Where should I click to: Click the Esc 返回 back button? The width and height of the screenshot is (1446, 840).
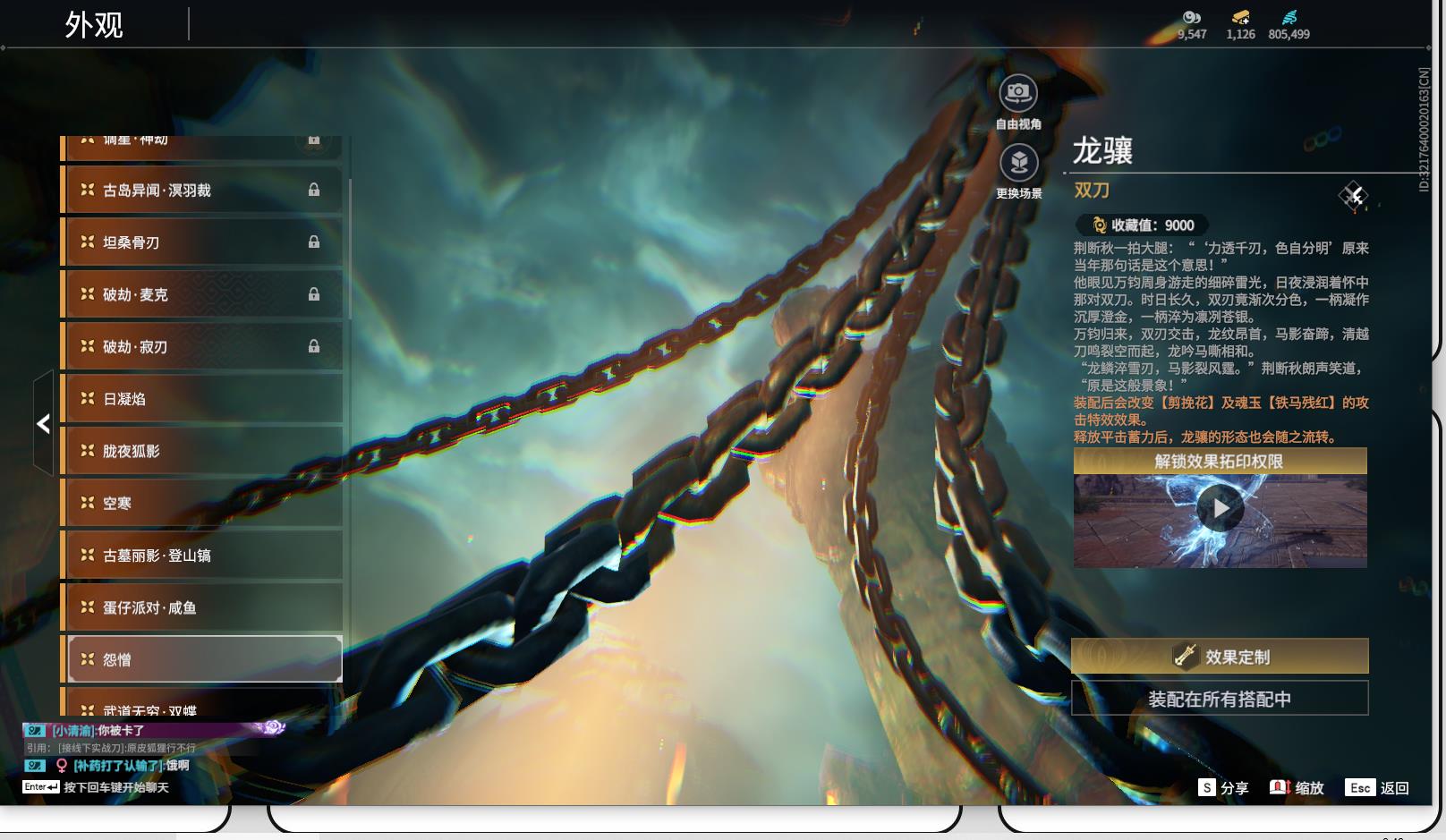[x=1377, y=788]
